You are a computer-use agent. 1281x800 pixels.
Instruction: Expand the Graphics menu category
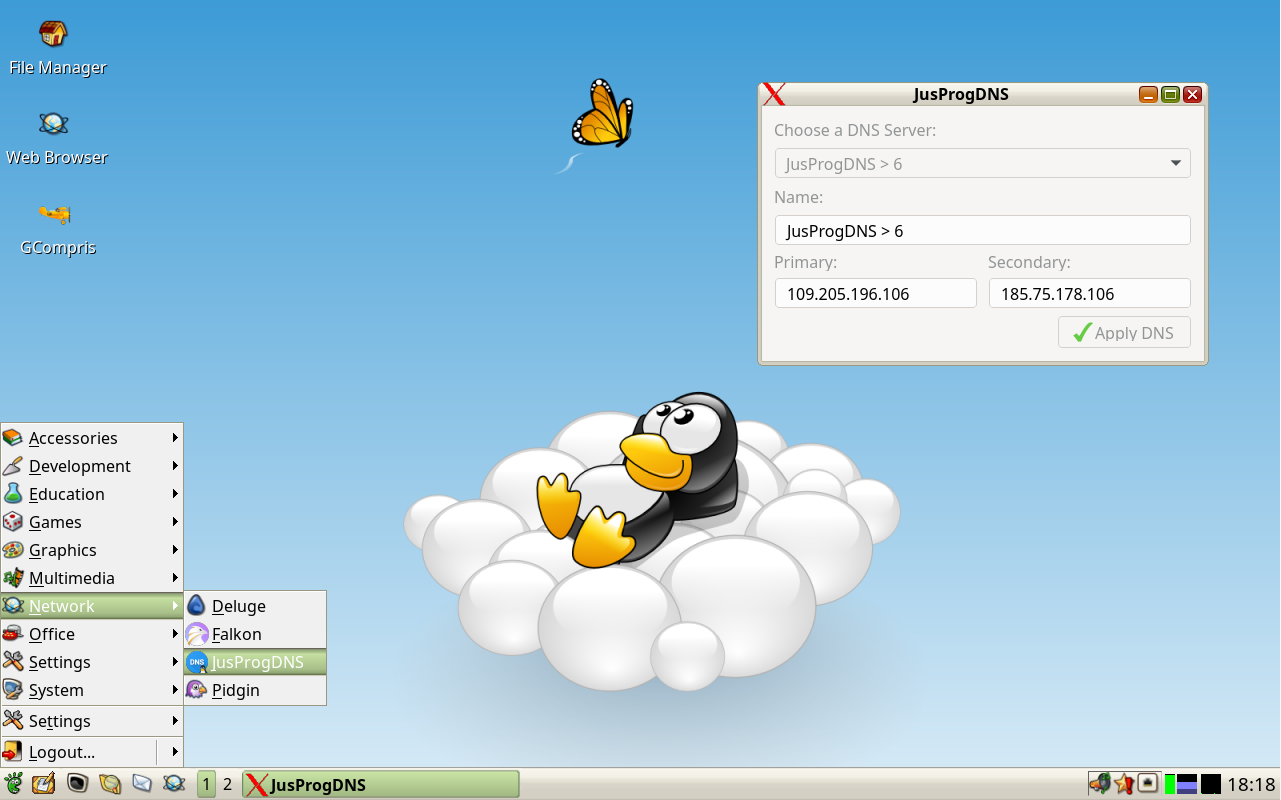(x=92, y=550)
